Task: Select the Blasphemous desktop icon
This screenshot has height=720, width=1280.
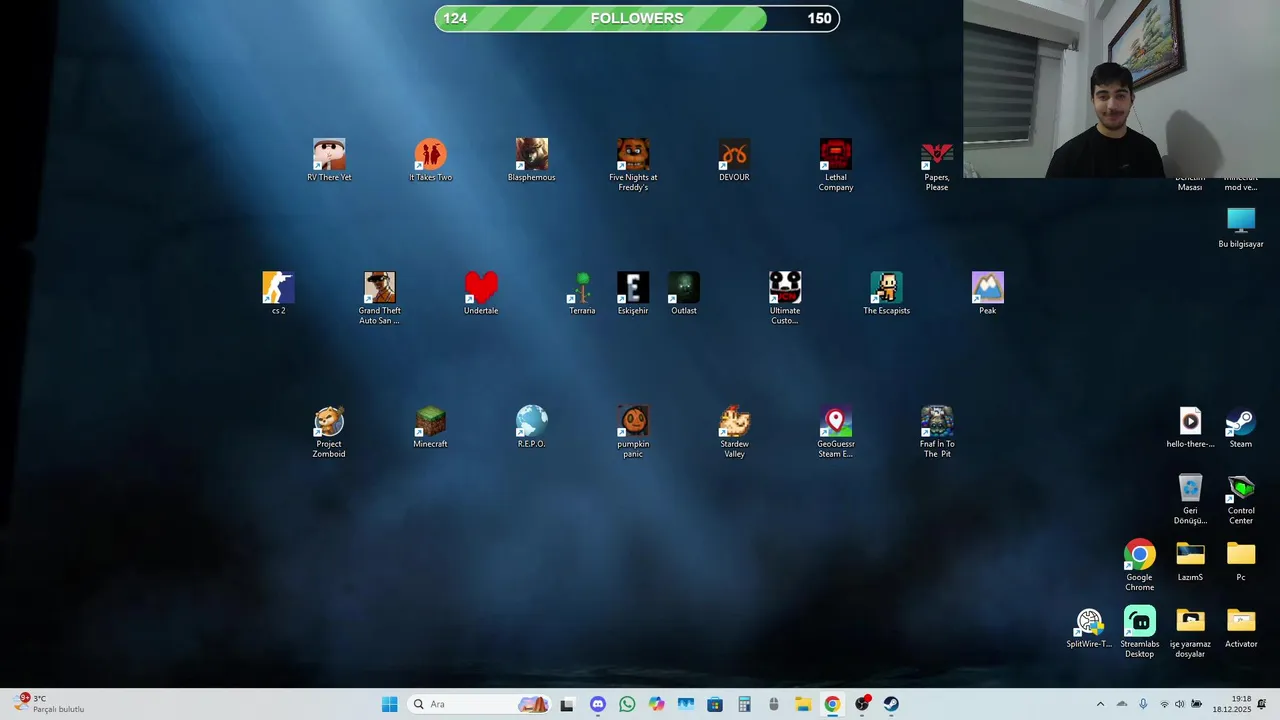Action: point(531,160)
